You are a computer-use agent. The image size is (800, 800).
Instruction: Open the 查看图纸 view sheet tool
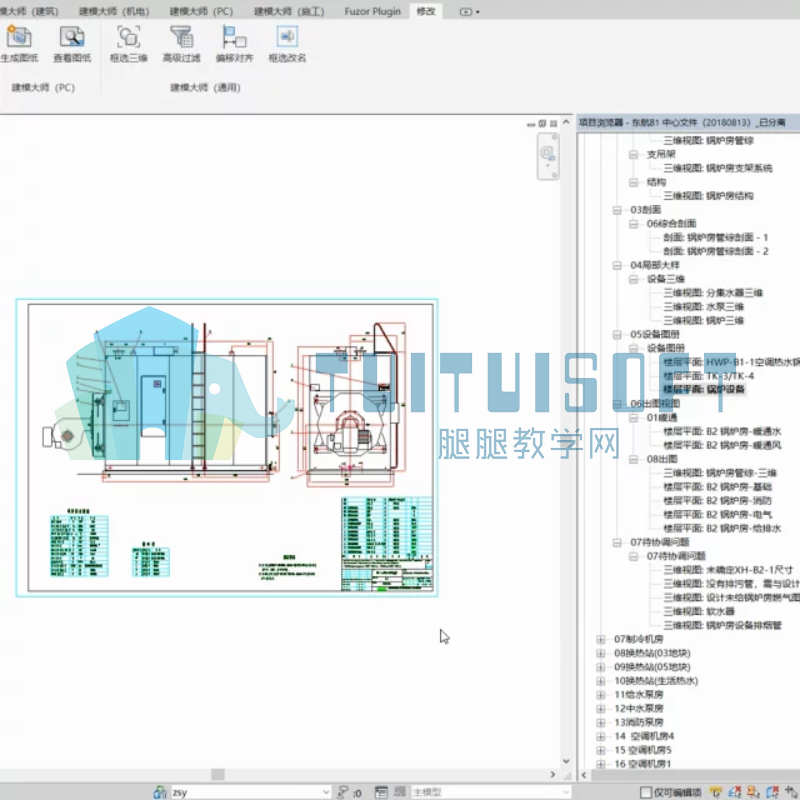[72, 37]
